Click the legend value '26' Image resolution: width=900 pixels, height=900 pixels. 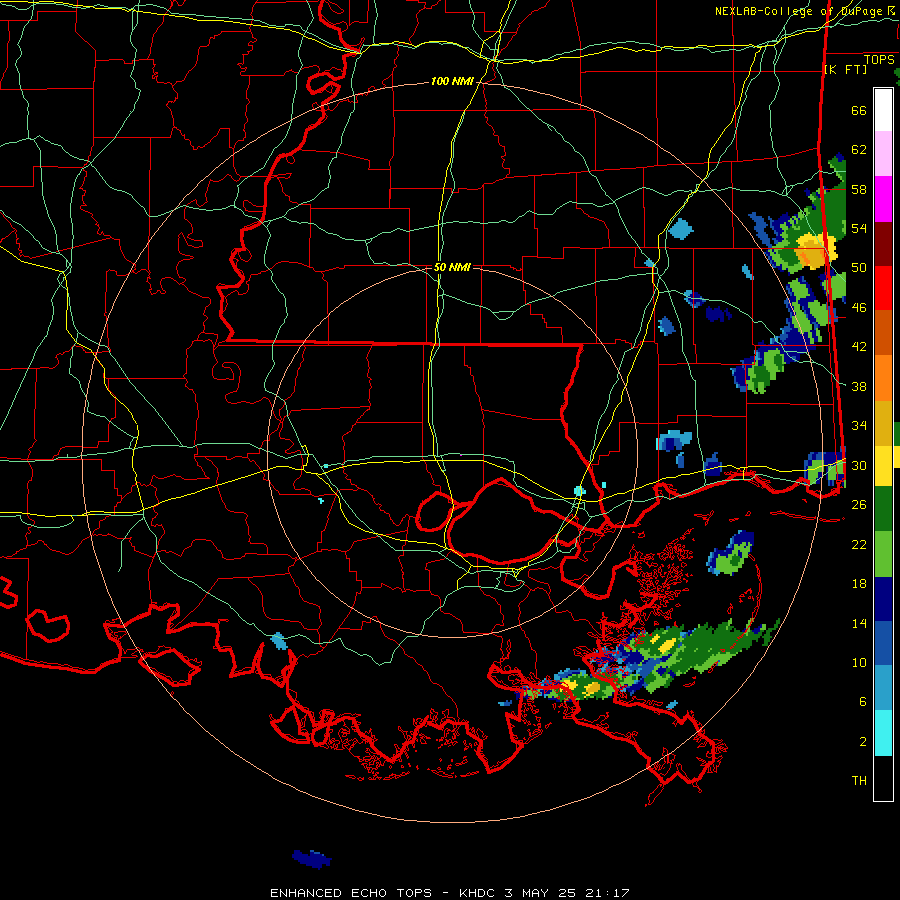pyautogui.click(x=859, y=505)
